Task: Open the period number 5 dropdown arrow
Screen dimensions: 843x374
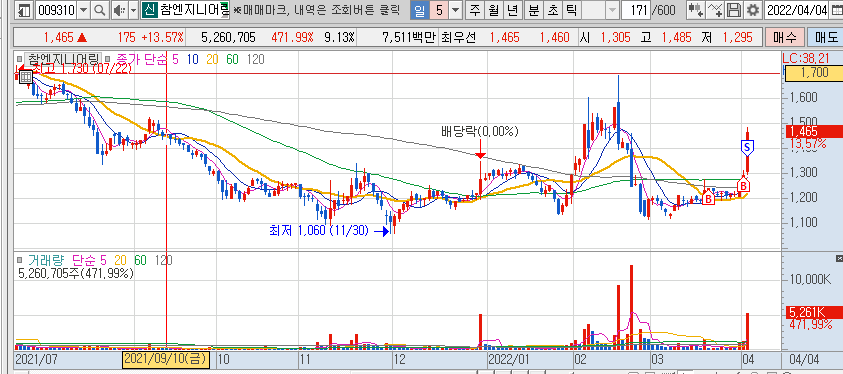Action: (456, 10)
